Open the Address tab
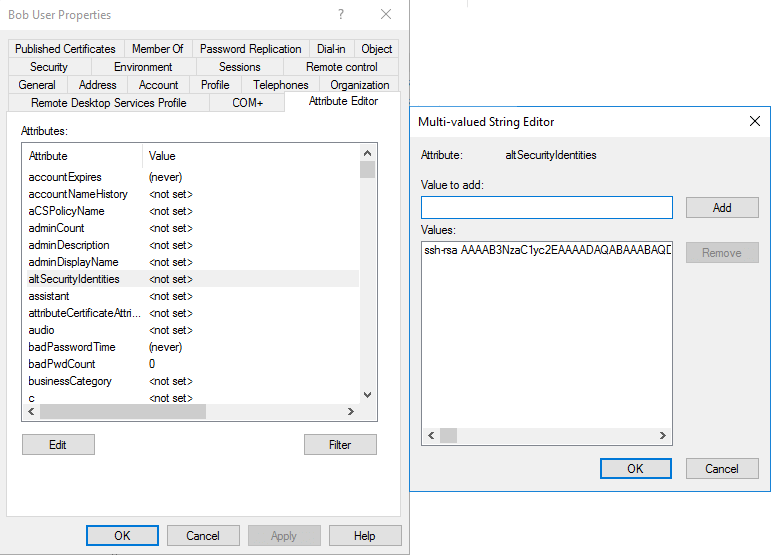Screen dimensions: 771x555 click(97, 85)
